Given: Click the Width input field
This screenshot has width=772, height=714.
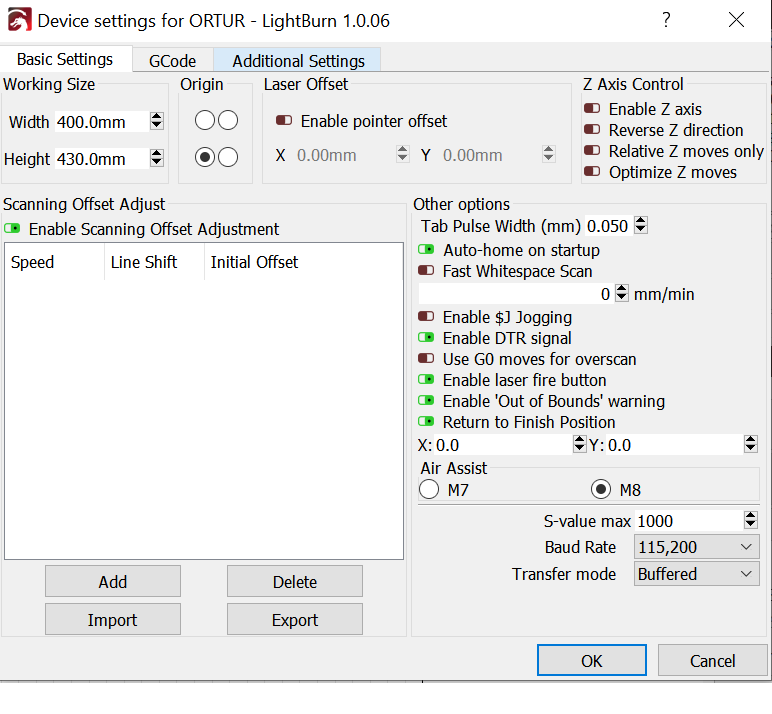Looking at the screenshot, I should pos(102,122).
